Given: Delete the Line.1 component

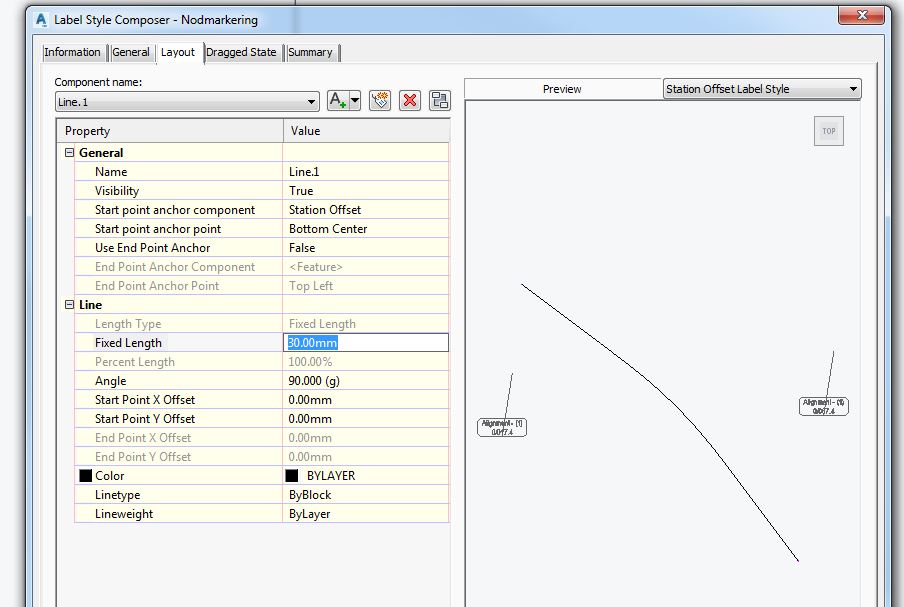Looking at the screenshot, I should point(409,100).
